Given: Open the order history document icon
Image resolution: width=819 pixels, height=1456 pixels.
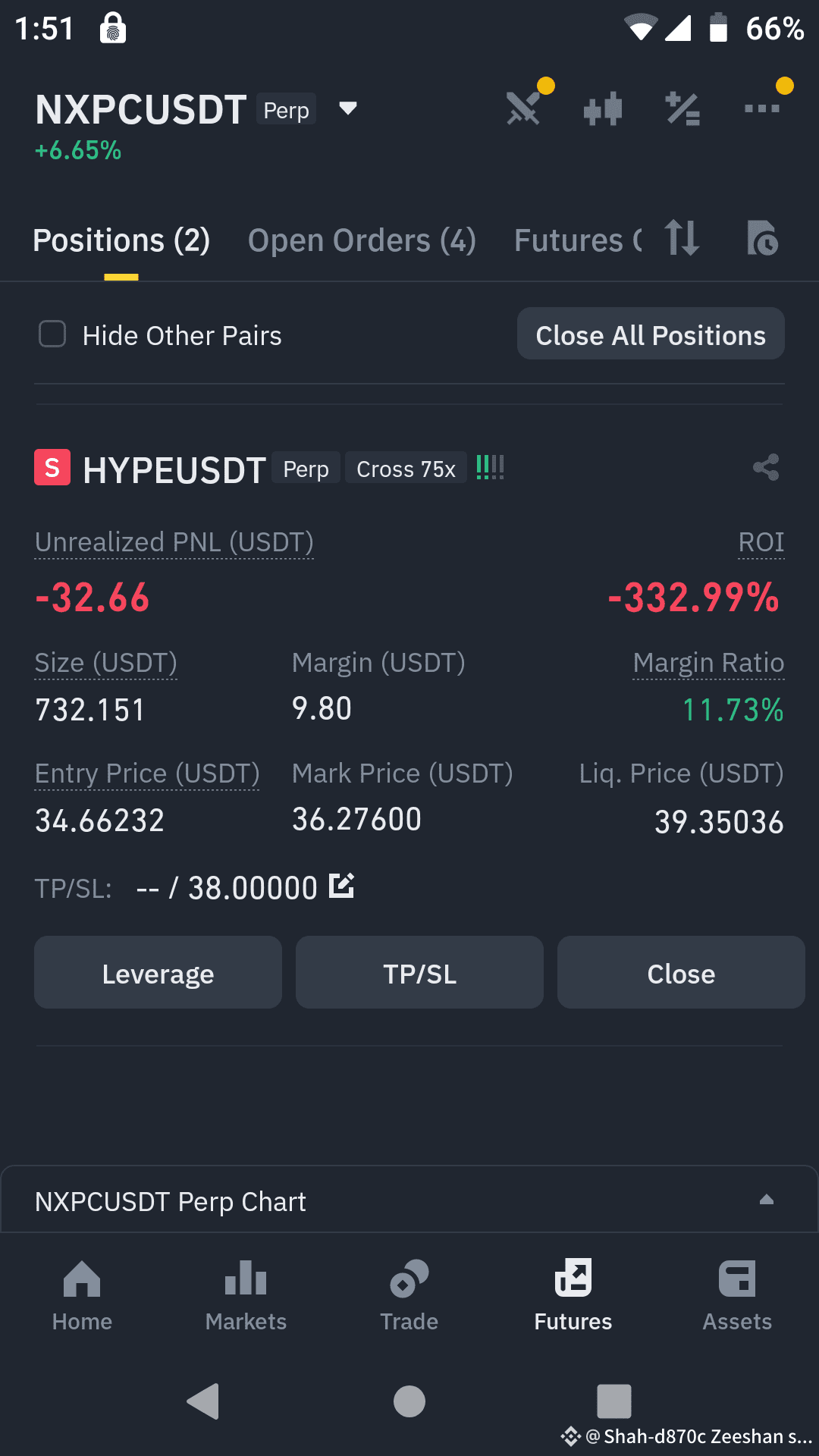Looking at the screenshot, I should coord(762,238).
